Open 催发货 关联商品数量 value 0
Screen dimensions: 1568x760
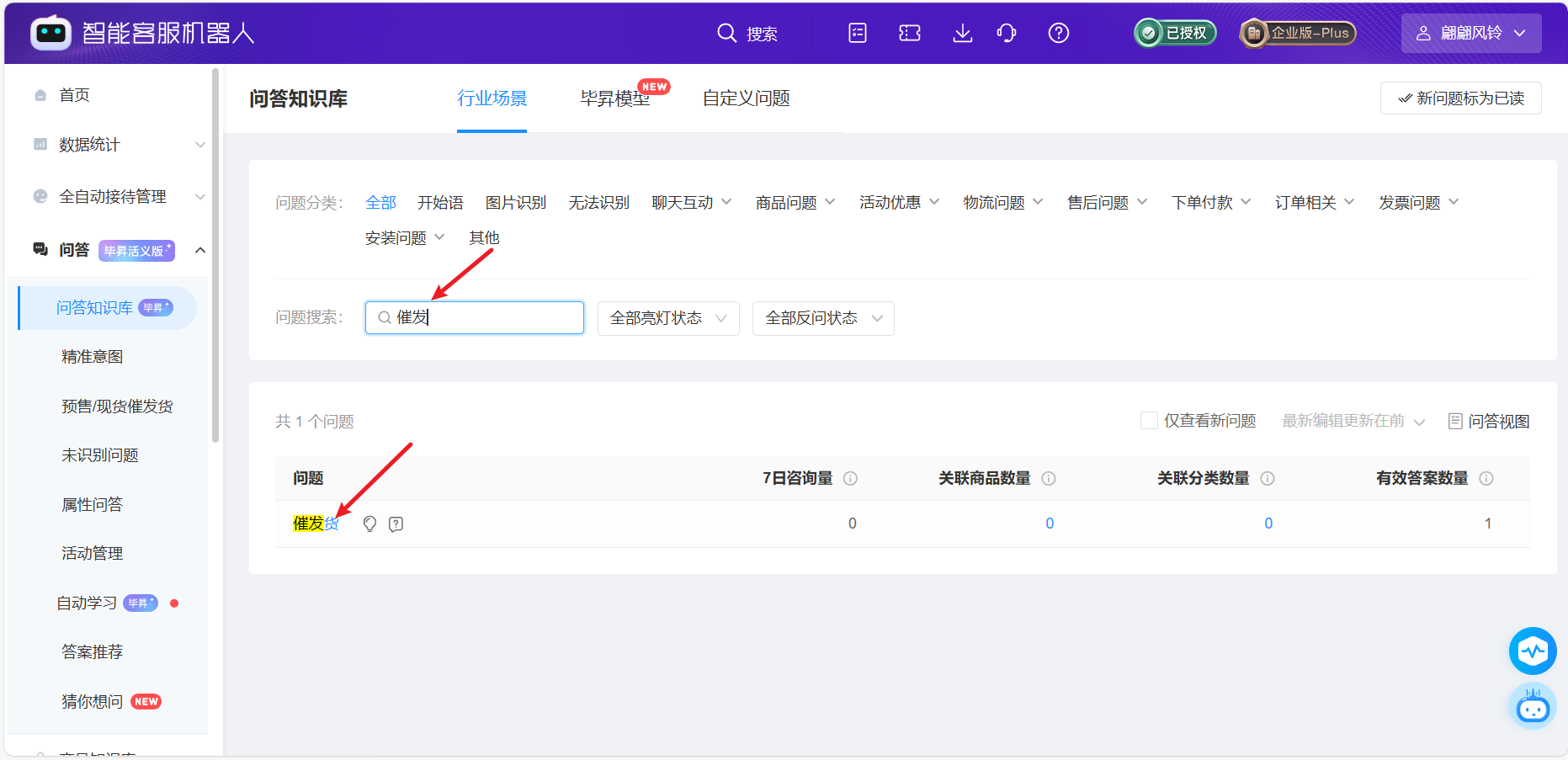pos(1050,523)
